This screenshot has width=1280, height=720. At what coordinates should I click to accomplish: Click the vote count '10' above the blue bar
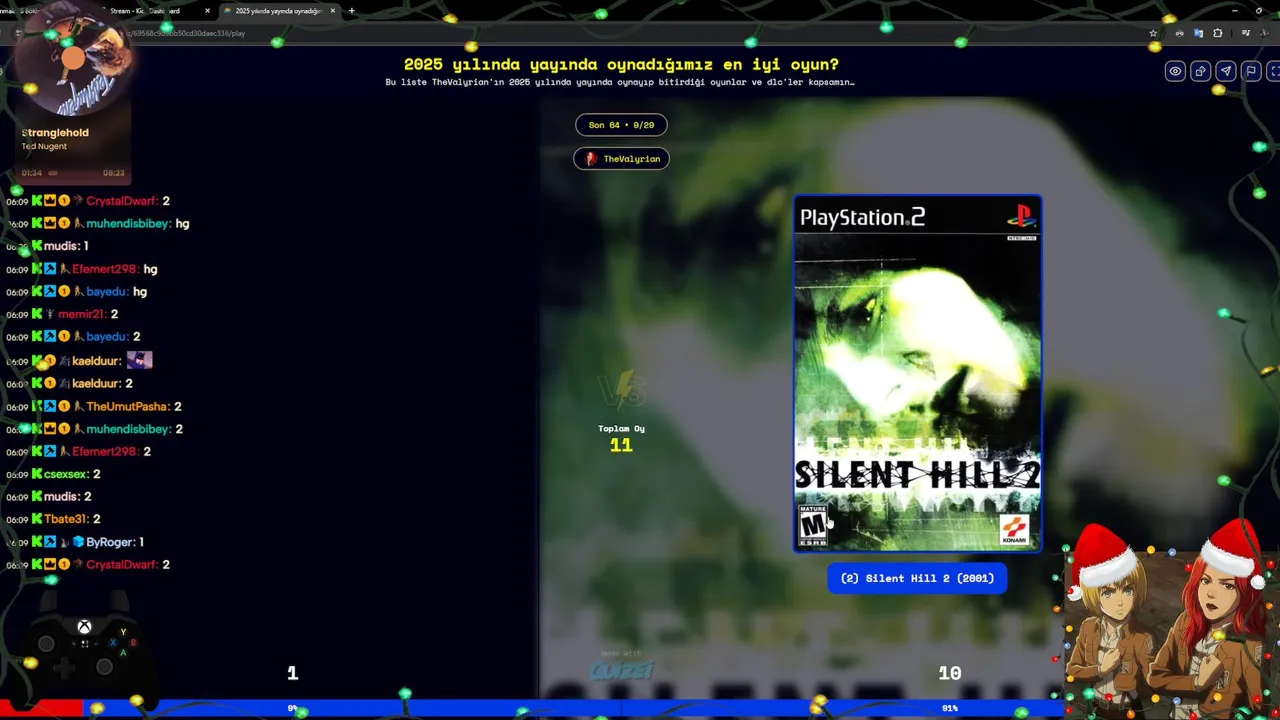click(949, 673)
